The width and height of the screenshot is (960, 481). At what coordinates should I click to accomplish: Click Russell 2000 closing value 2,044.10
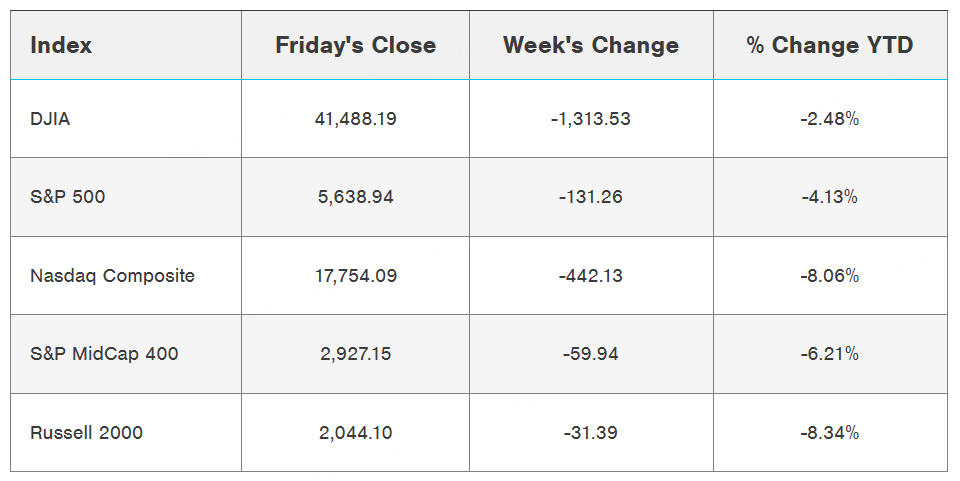pyautogui.click(x=355, y=433)
